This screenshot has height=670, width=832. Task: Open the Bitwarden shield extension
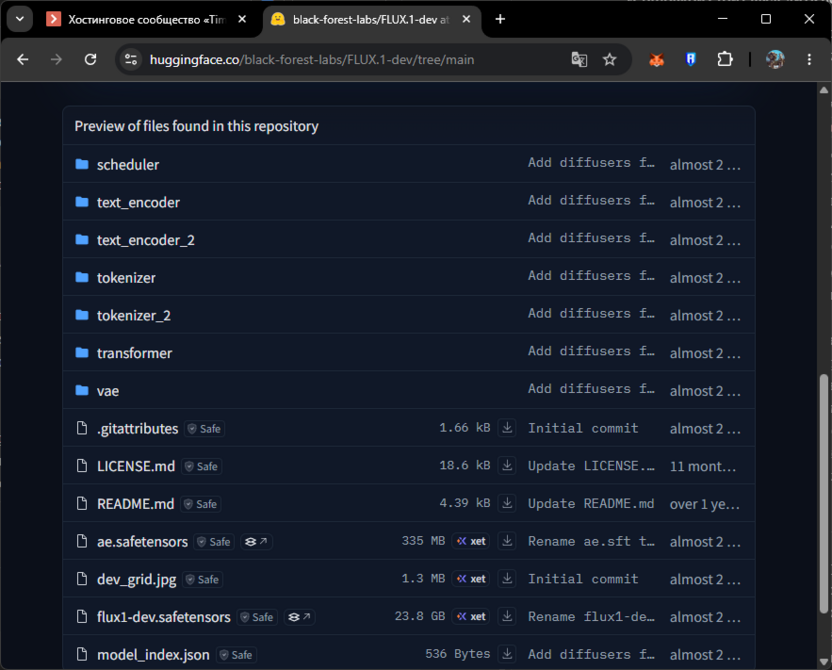pos(690,59)
